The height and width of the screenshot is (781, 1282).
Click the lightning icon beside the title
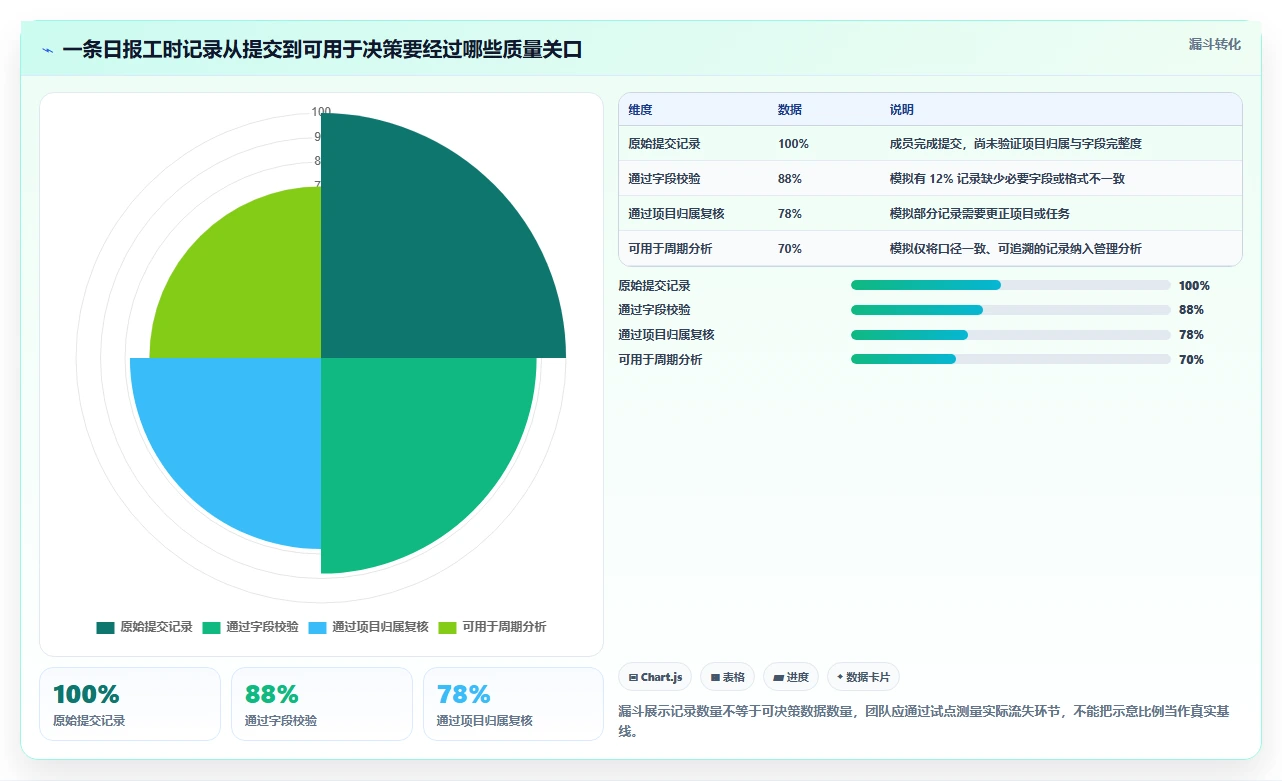pyautogui.click(x=47, y=50)
